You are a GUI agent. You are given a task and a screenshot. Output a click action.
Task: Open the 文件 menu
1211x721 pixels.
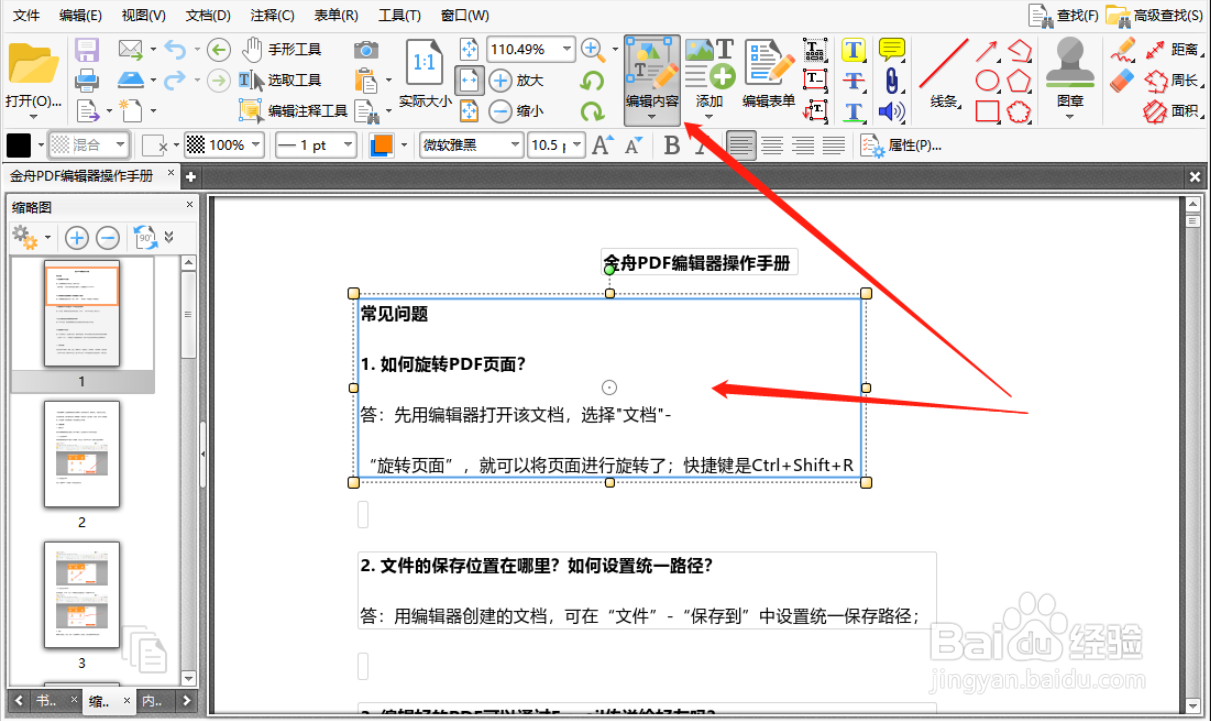tap(26, 15)
